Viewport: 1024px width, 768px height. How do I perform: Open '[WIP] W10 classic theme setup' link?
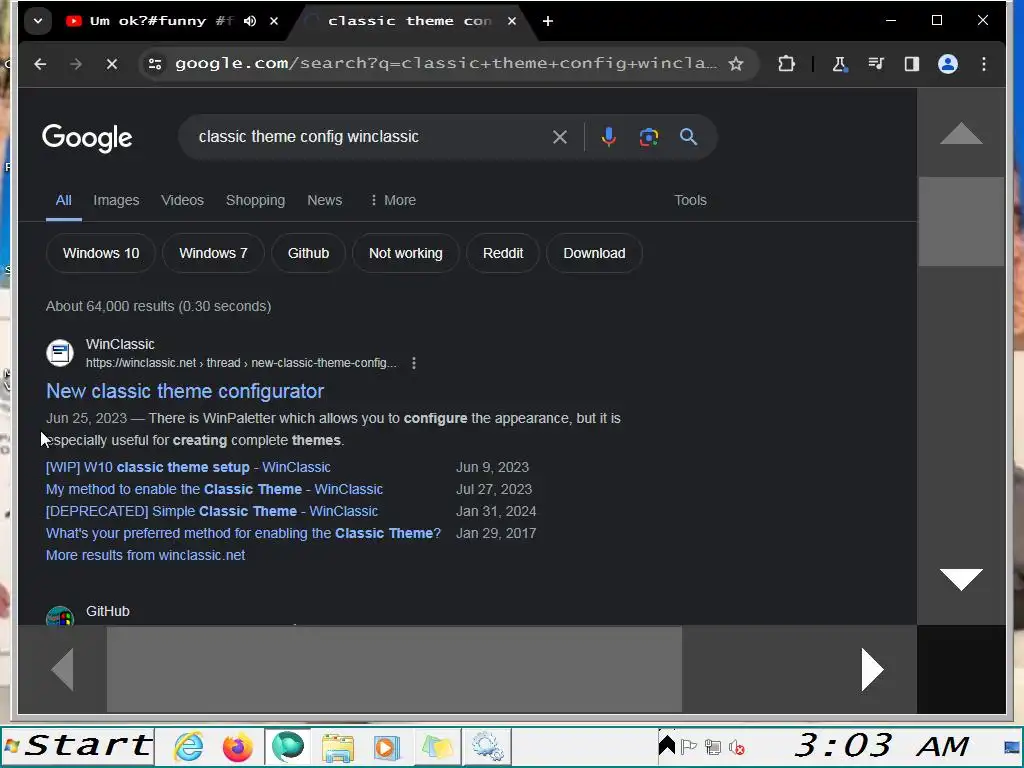point(188,468)
